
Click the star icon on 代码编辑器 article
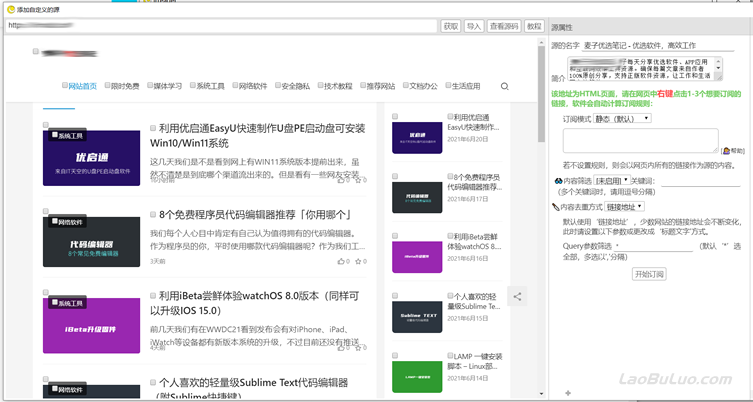click(x=358, y=261)
